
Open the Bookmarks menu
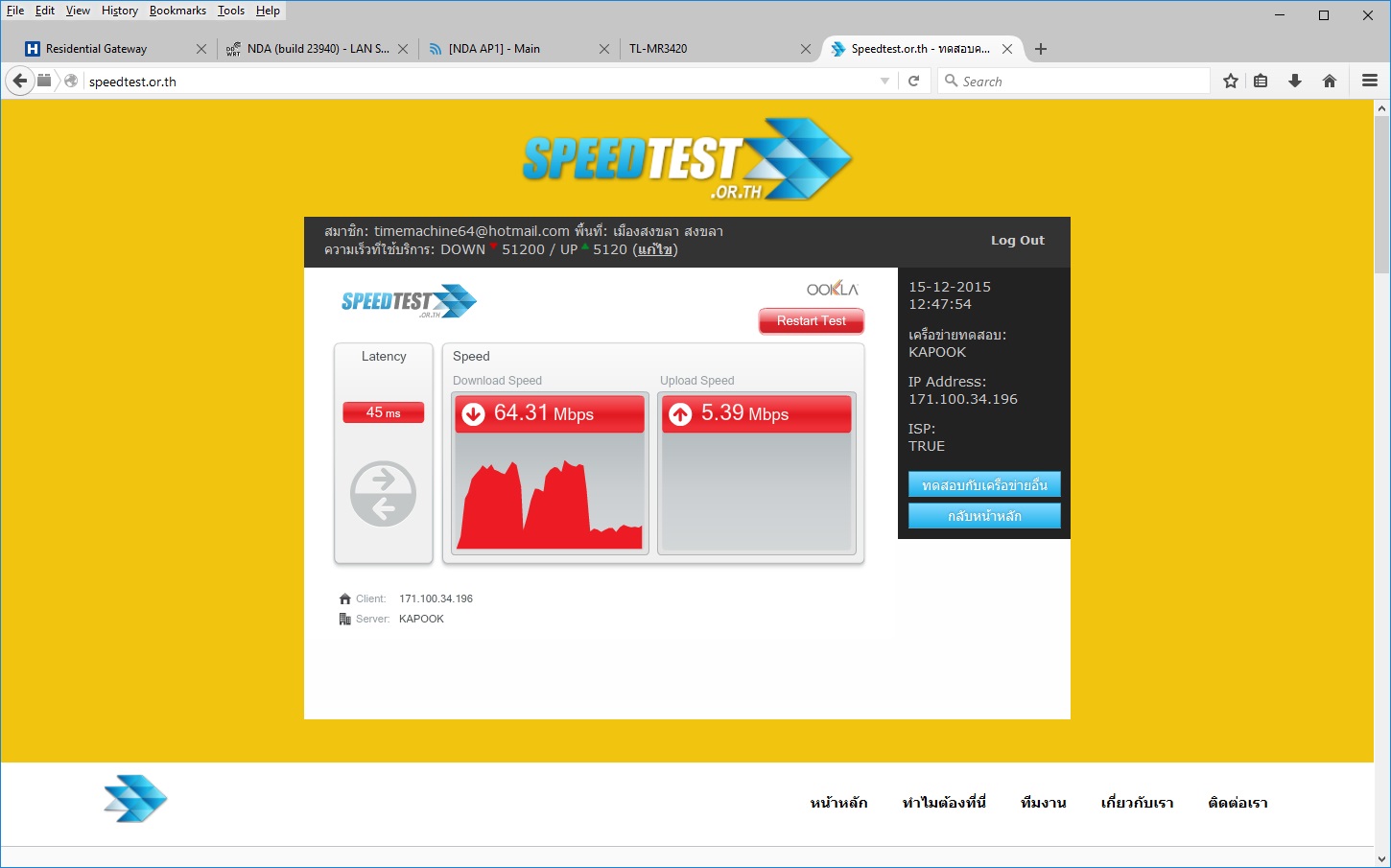pyautogui.click(x=177, y=11)
